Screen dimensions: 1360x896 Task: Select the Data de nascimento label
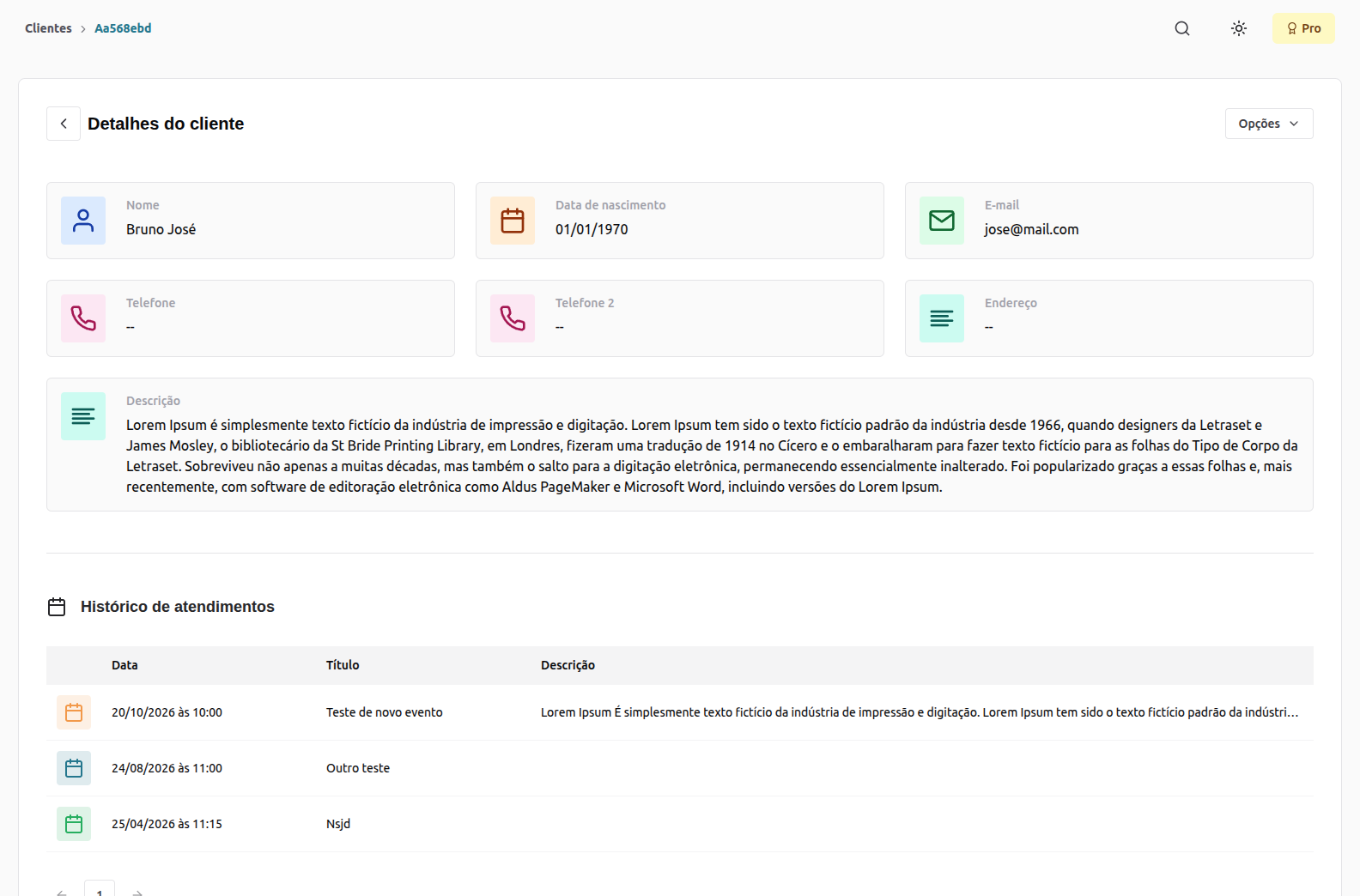(x=610, y=205)
